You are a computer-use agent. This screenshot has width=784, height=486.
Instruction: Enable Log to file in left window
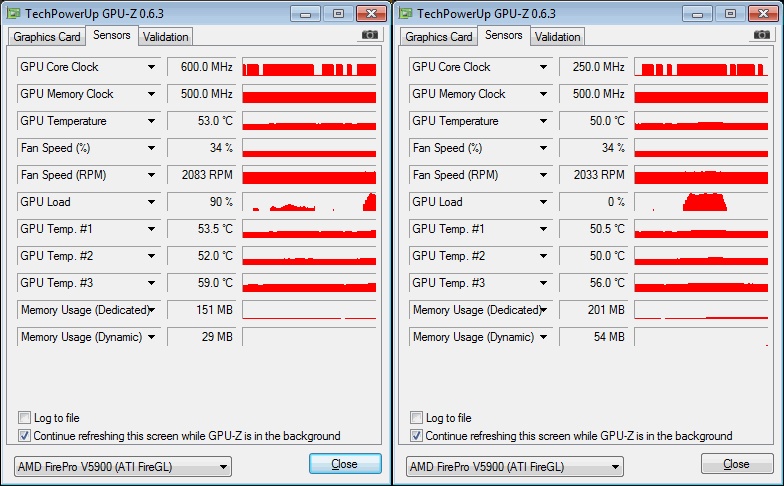pos(24,418)
